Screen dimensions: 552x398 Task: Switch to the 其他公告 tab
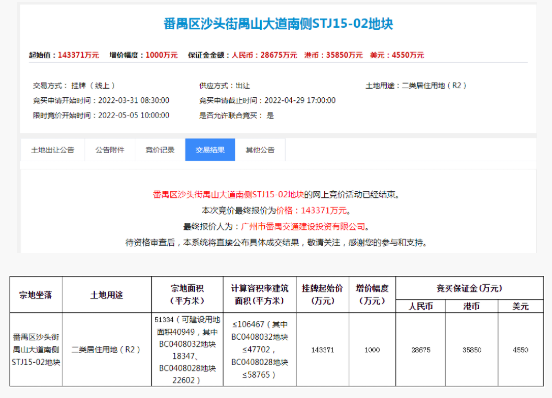coord(260,150)
